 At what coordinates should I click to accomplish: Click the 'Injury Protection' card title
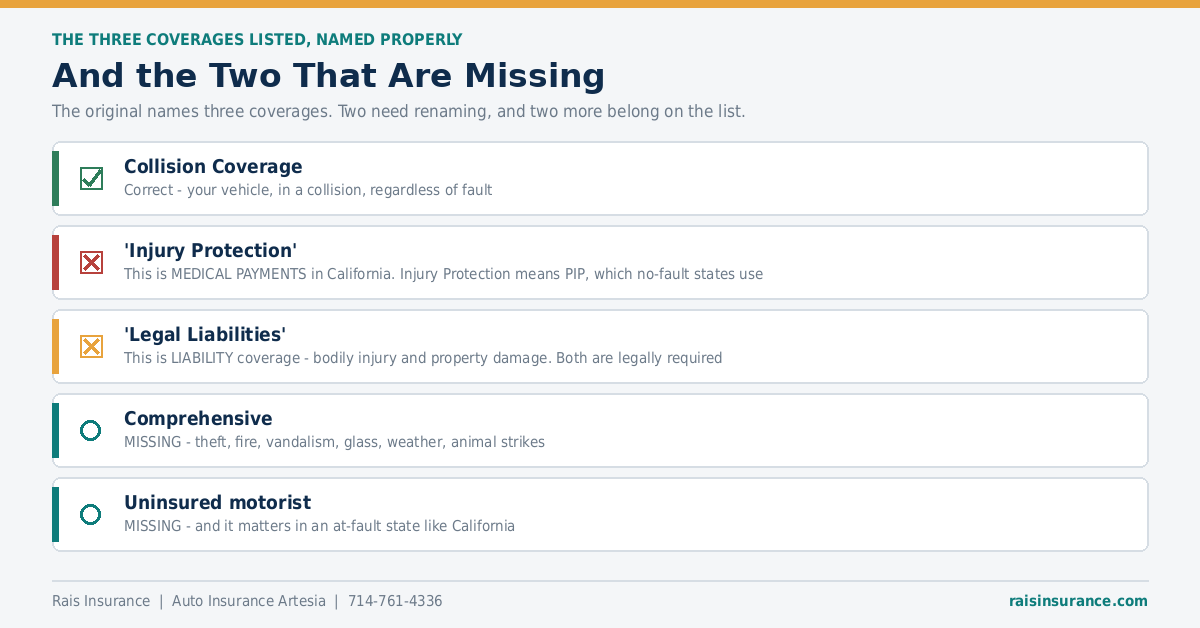[x=210, y=251]
